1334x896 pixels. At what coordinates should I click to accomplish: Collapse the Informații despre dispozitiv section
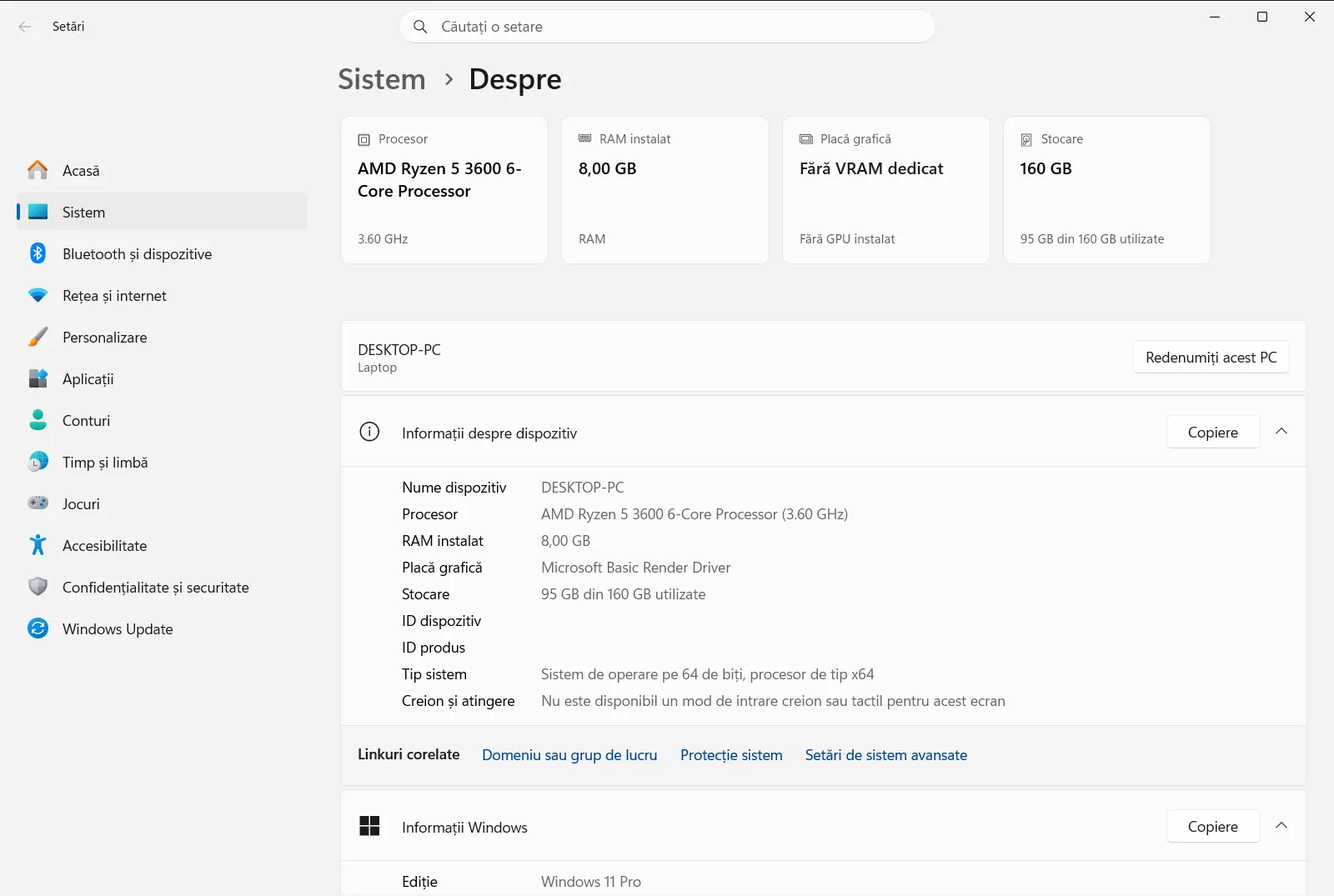click(x=1281, y=432)
